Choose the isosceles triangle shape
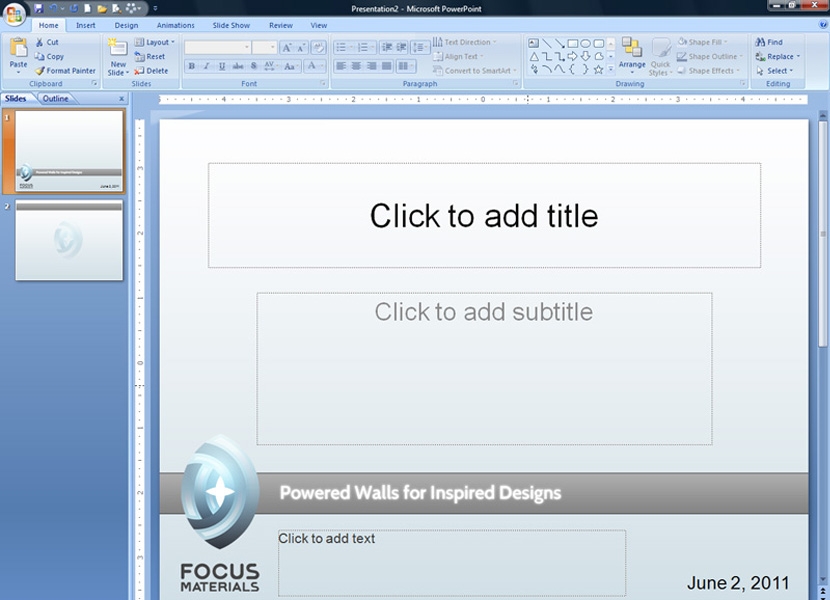The image size is (830, 600). (534, 56)
